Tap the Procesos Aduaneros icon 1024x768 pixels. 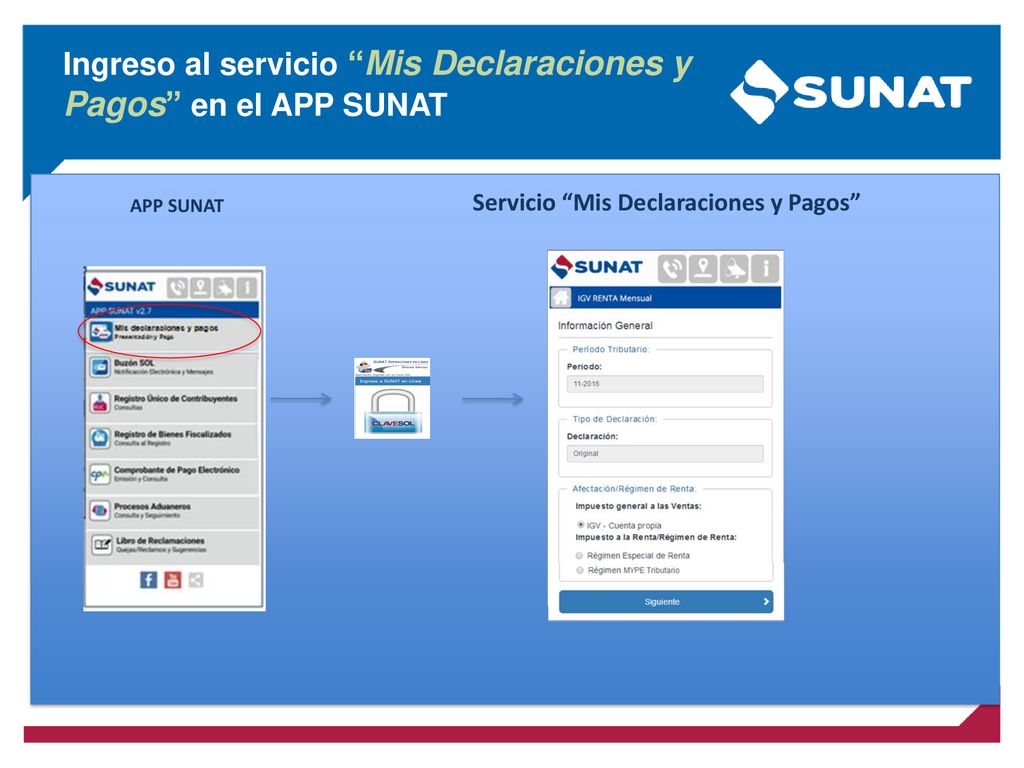coord(100,510)
